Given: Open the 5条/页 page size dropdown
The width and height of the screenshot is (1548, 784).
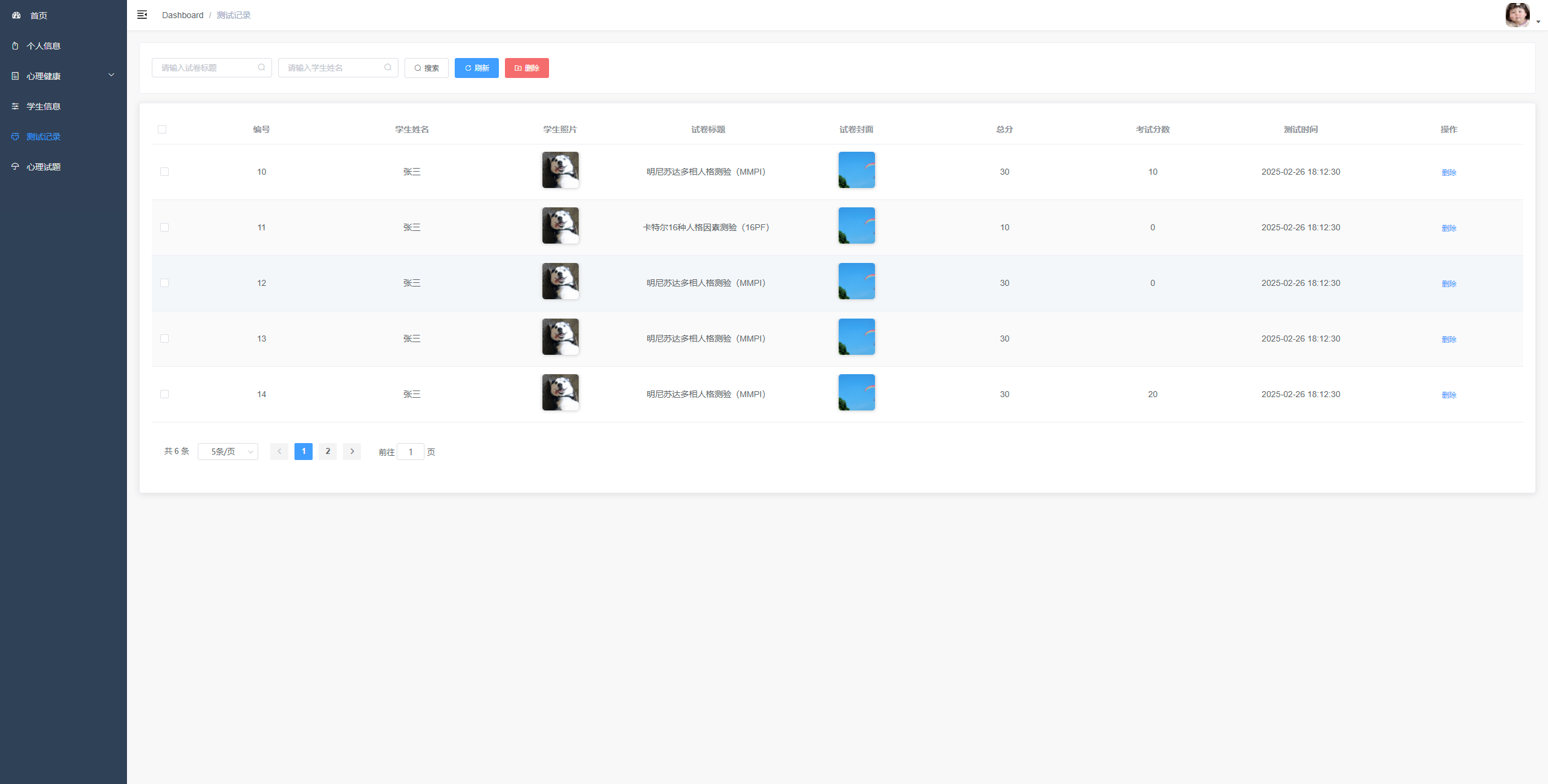Looking at the screenshot, I should (228, 452).
